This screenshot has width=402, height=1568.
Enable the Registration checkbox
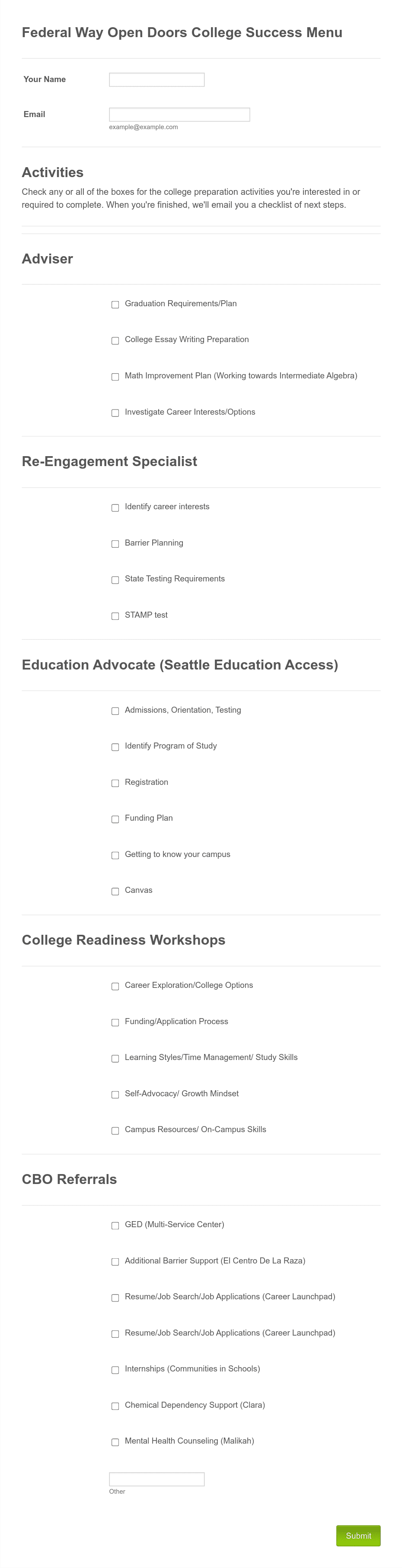tap(115, 784)
